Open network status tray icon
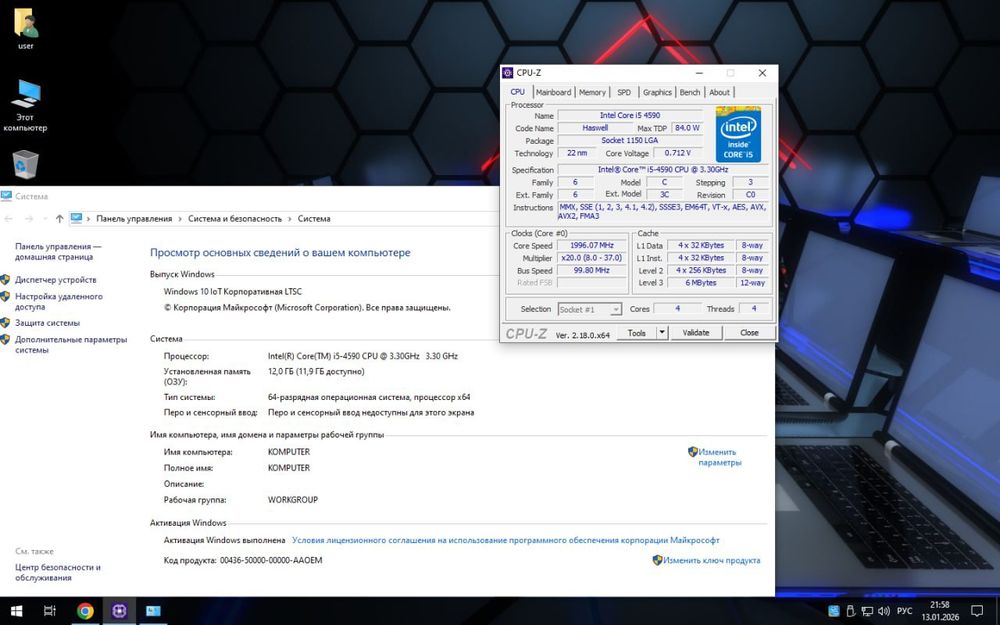This screenshot has height=625, width=1000. click(867, 611)
